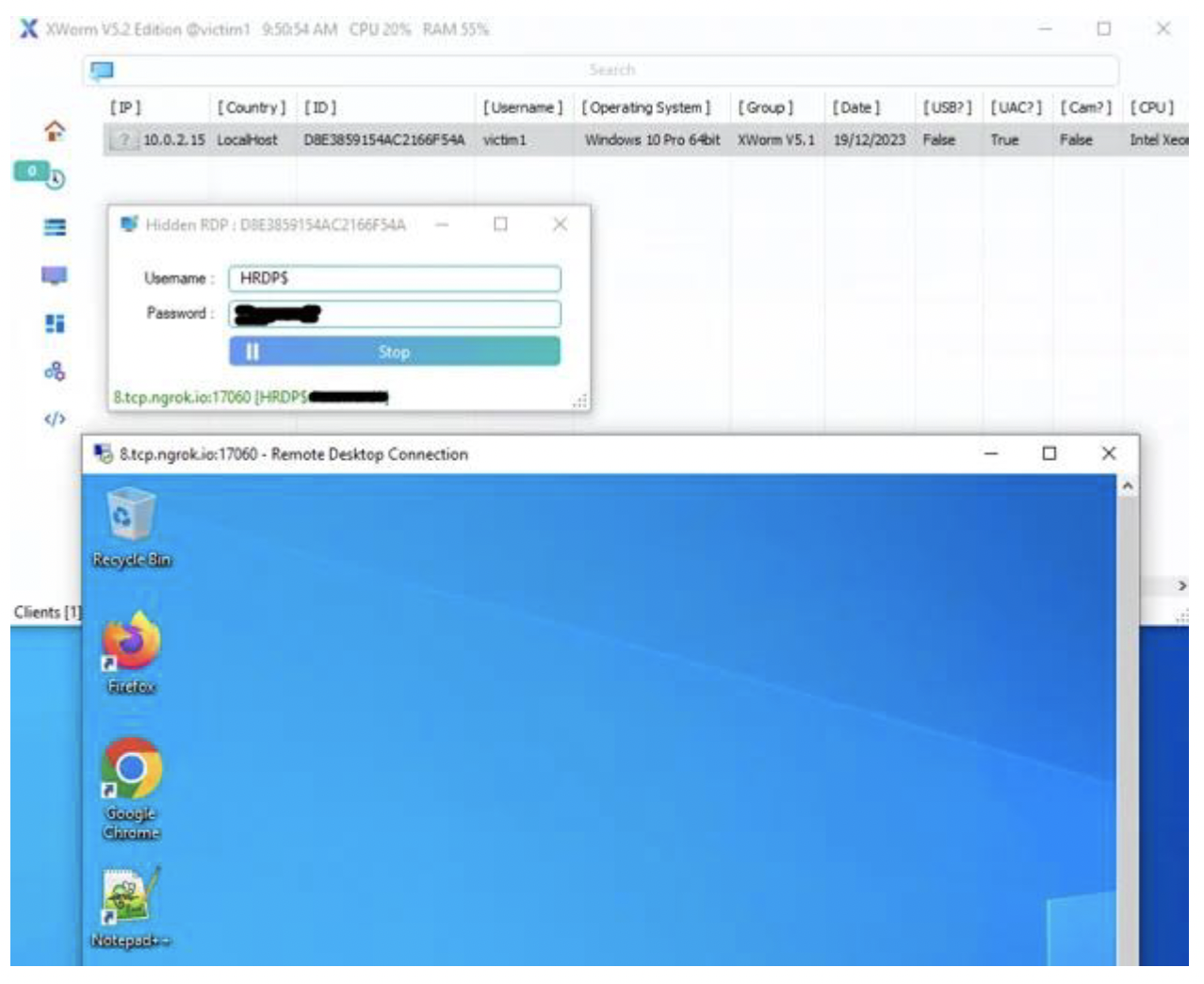The width and height of the screenshot is (1204, 984).
Task: Click the purple monitor icon in the sidebar
Action: click(55, 275)
